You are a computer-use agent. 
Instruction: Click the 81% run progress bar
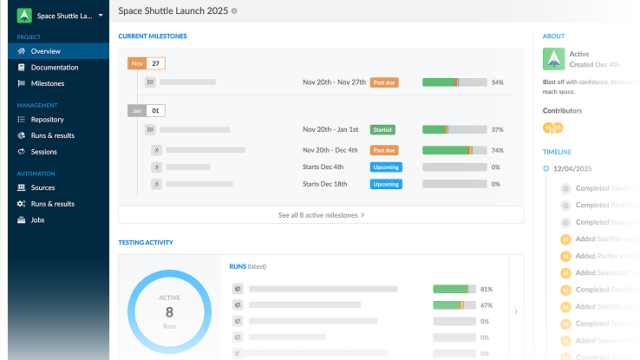click(x=454, y=289)
